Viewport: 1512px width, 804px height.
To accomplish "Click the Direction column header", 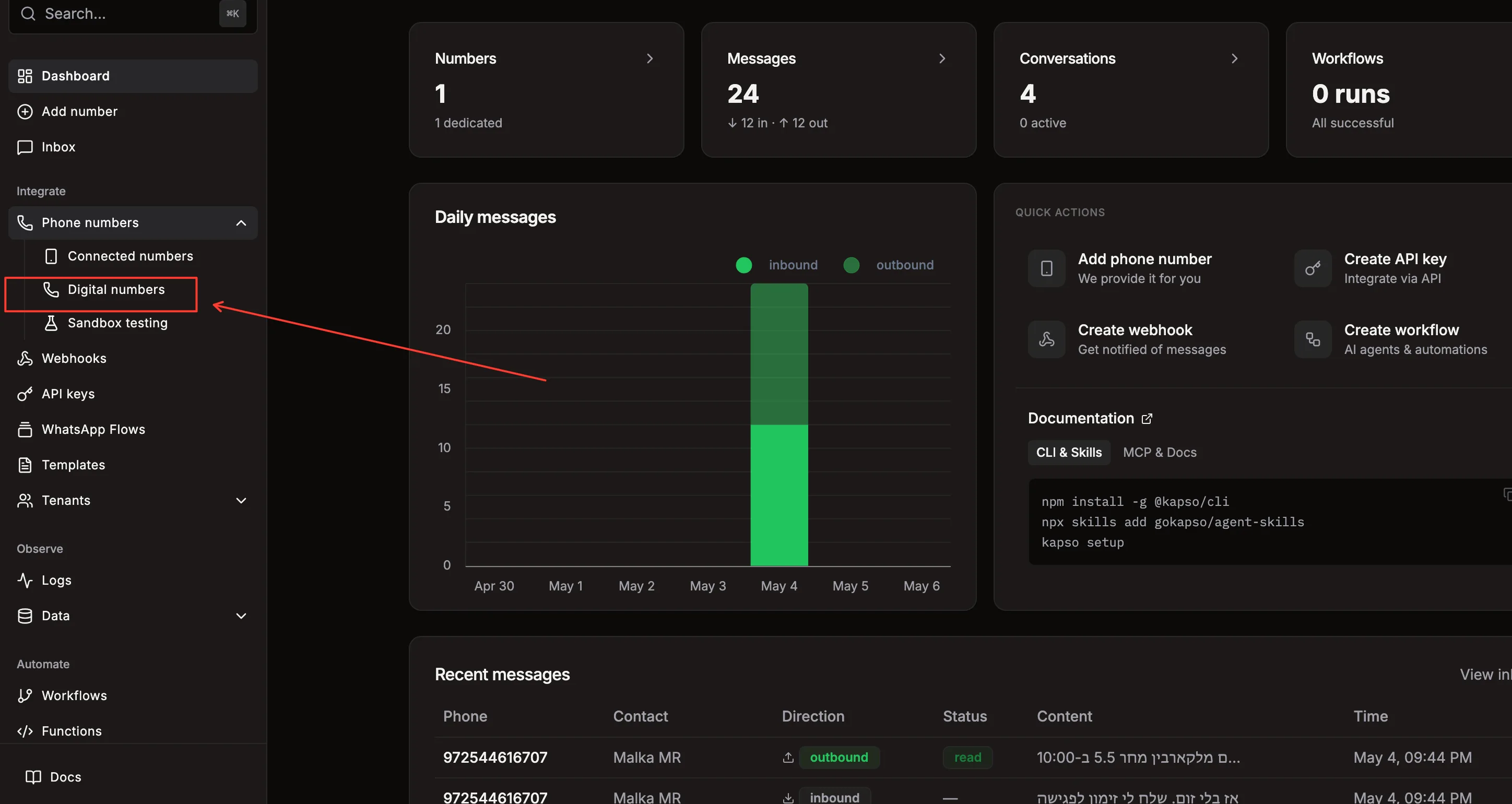I will pos(813,717).
